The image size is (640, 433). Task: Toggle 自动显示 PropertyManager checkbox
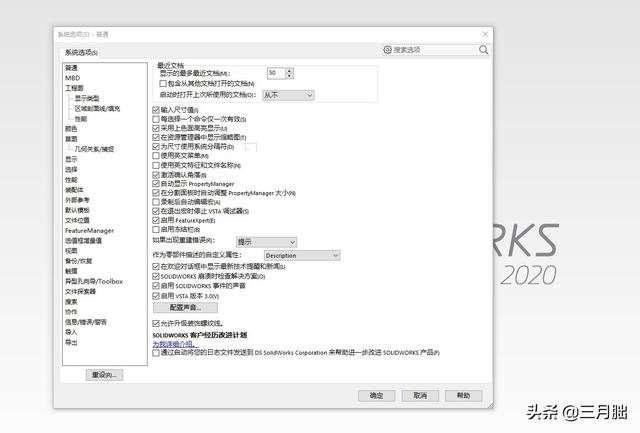coord(156,184)
